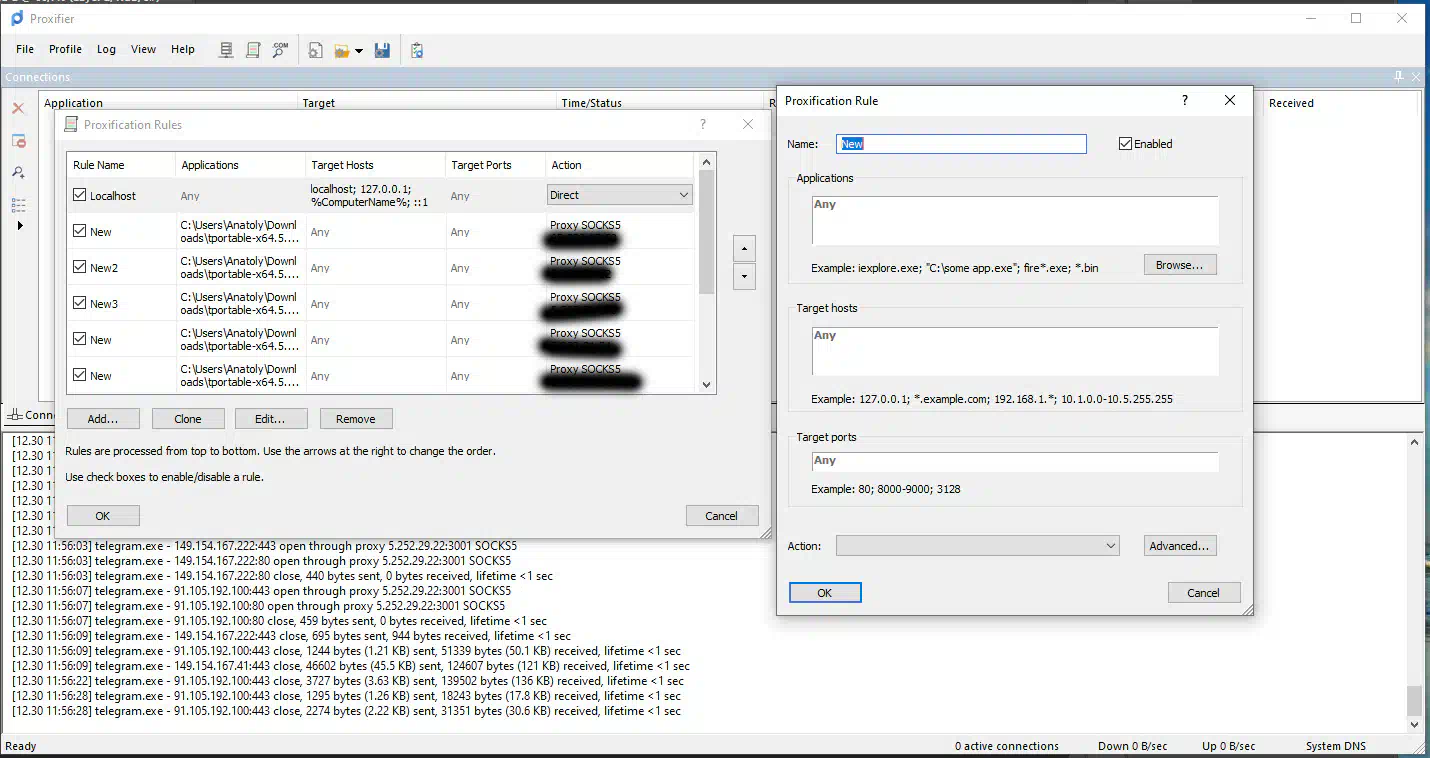
Task: Click the up arrow of the log scrollbar
Action: (x=1414, y=443)
